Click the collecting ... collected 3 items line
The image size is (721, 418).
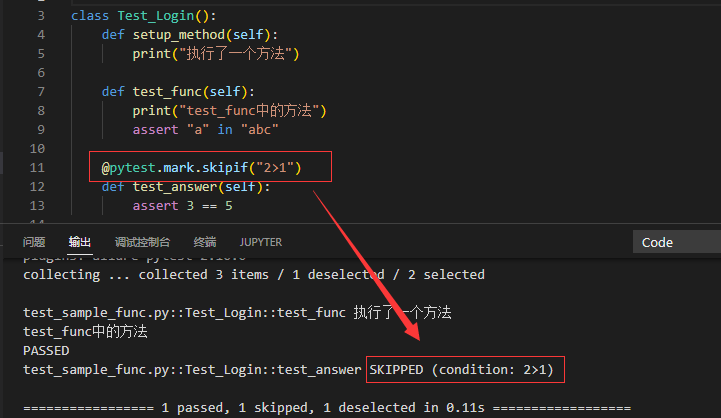253,274
